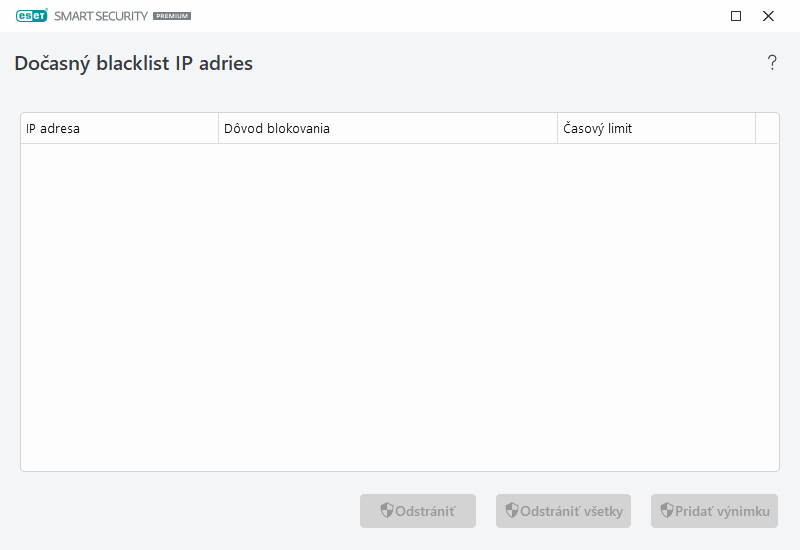Click divider between IP adresa and Dôvod blokovania
Viewport: 800px width, 550px height.
(218, 129)
